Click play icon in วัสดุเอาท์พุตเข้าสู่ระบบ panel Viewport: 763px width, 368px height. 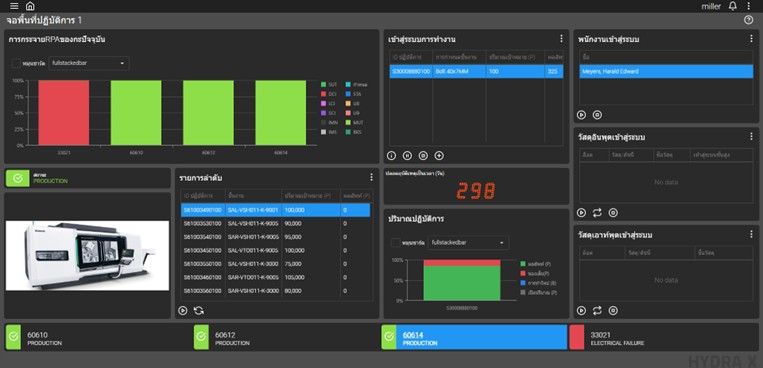581,311
